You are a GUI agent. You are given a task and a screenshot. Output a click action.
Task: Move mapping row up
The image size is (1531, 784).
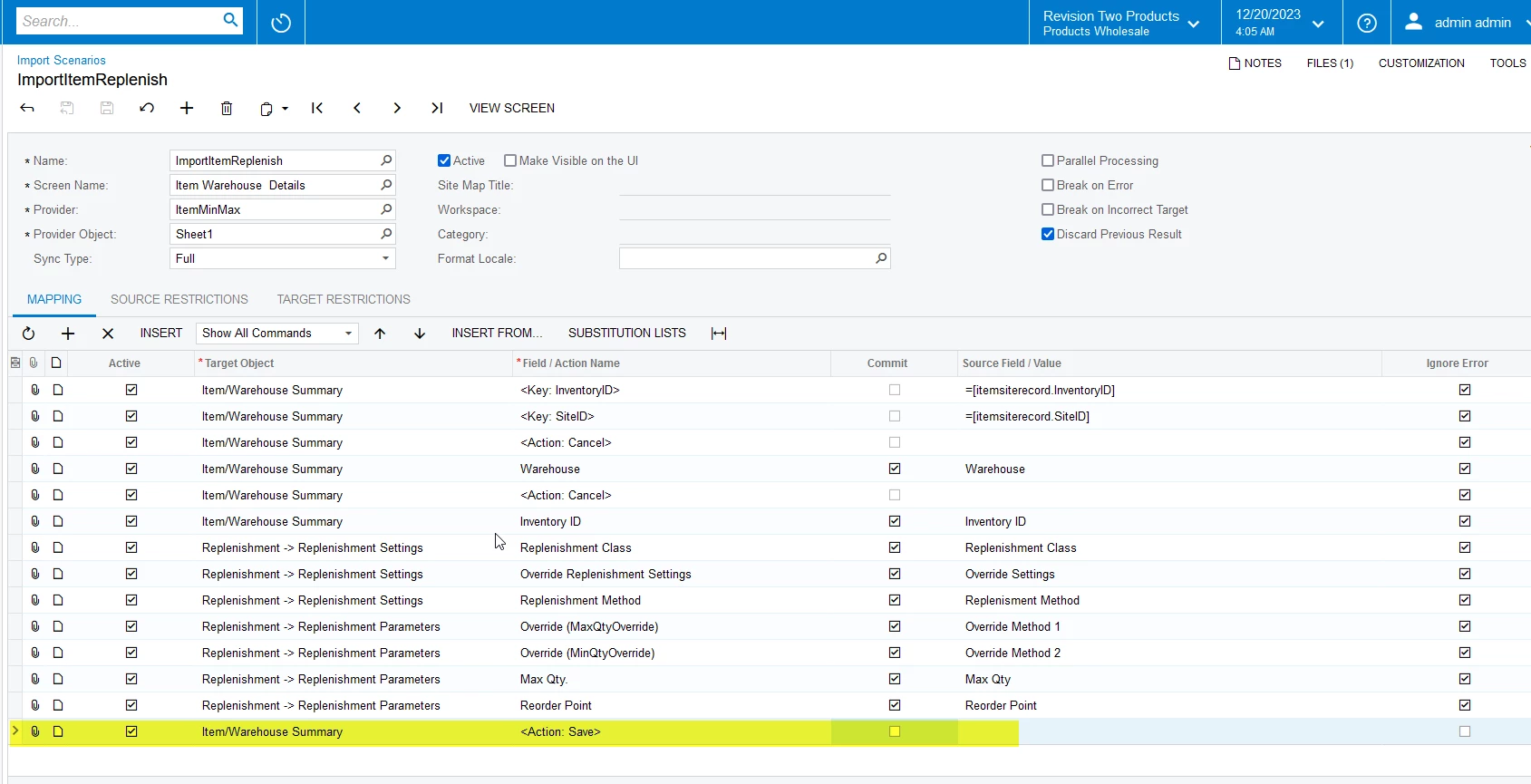click(x=380, y=334)
